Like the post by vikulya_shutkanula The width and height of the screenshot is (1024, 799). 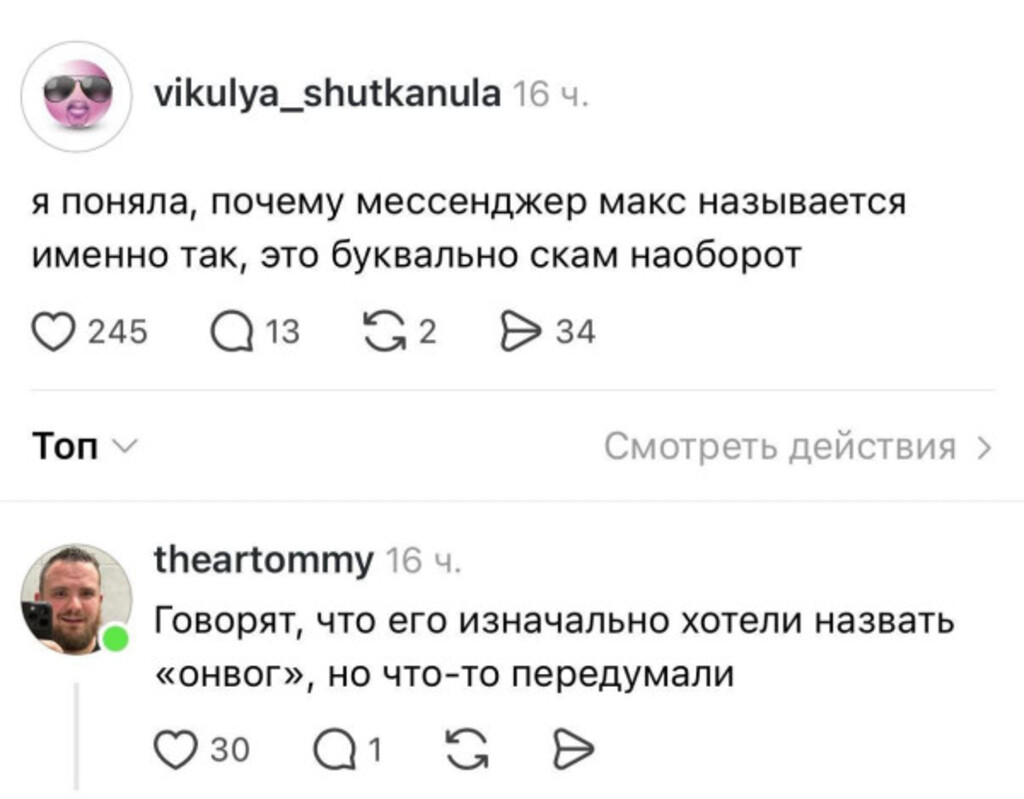pyautogui.click(x=56, y=329)
